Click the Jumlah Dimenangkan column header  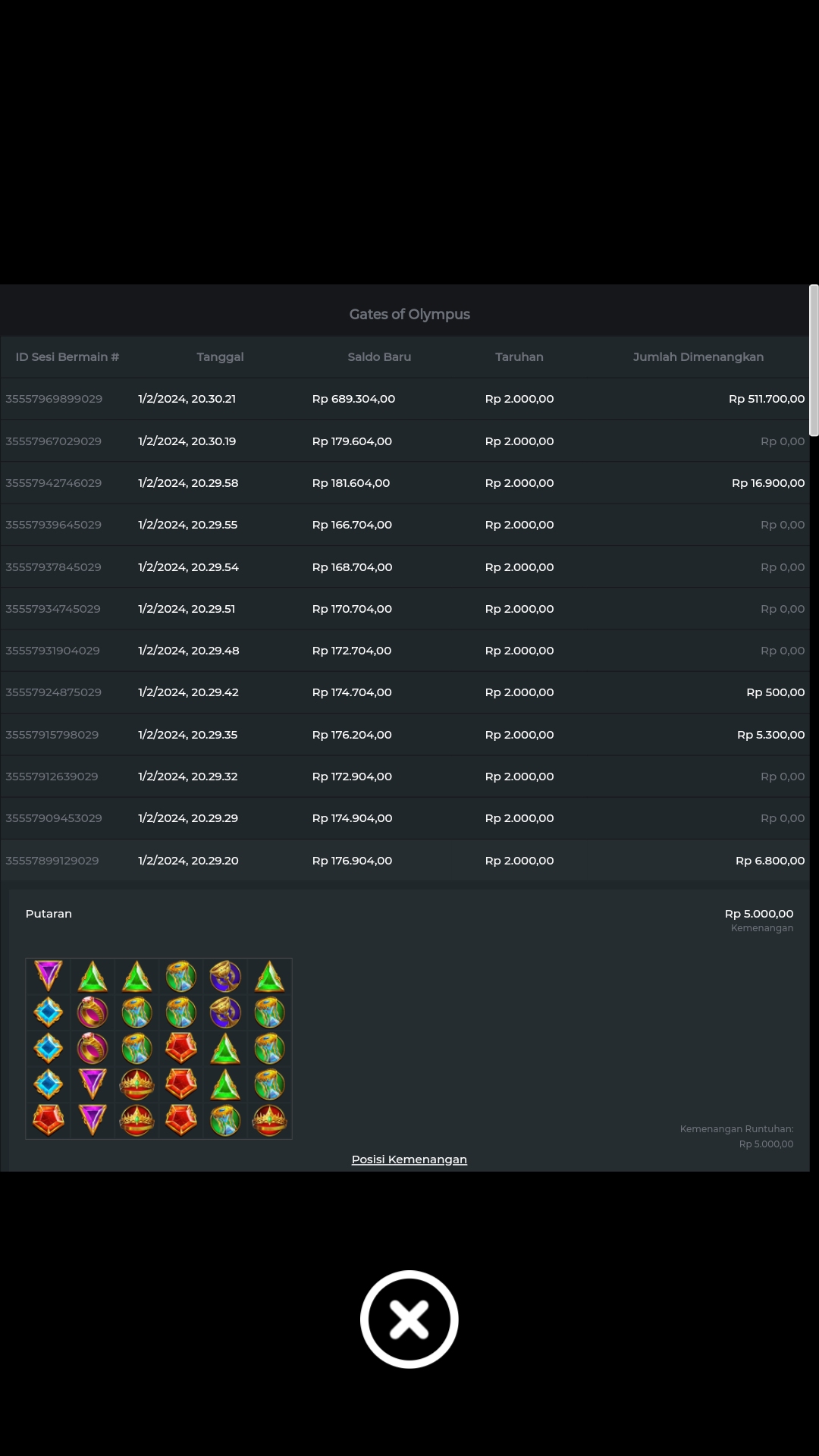click(x=698, y=357)
